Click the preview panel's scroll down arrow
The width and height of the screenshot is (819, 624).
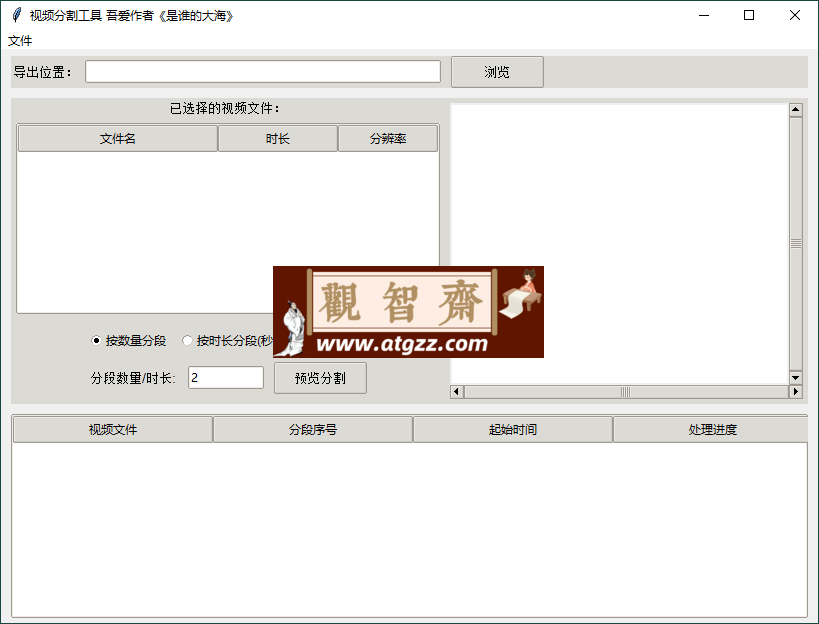click(x=795, y=378)
